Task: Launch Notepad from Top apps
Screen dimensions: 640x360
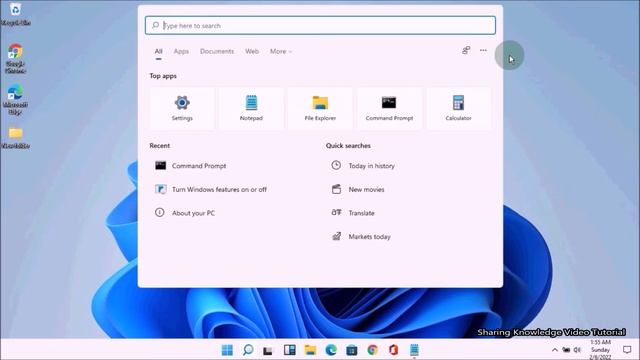Action: click(x=251, y=108)
